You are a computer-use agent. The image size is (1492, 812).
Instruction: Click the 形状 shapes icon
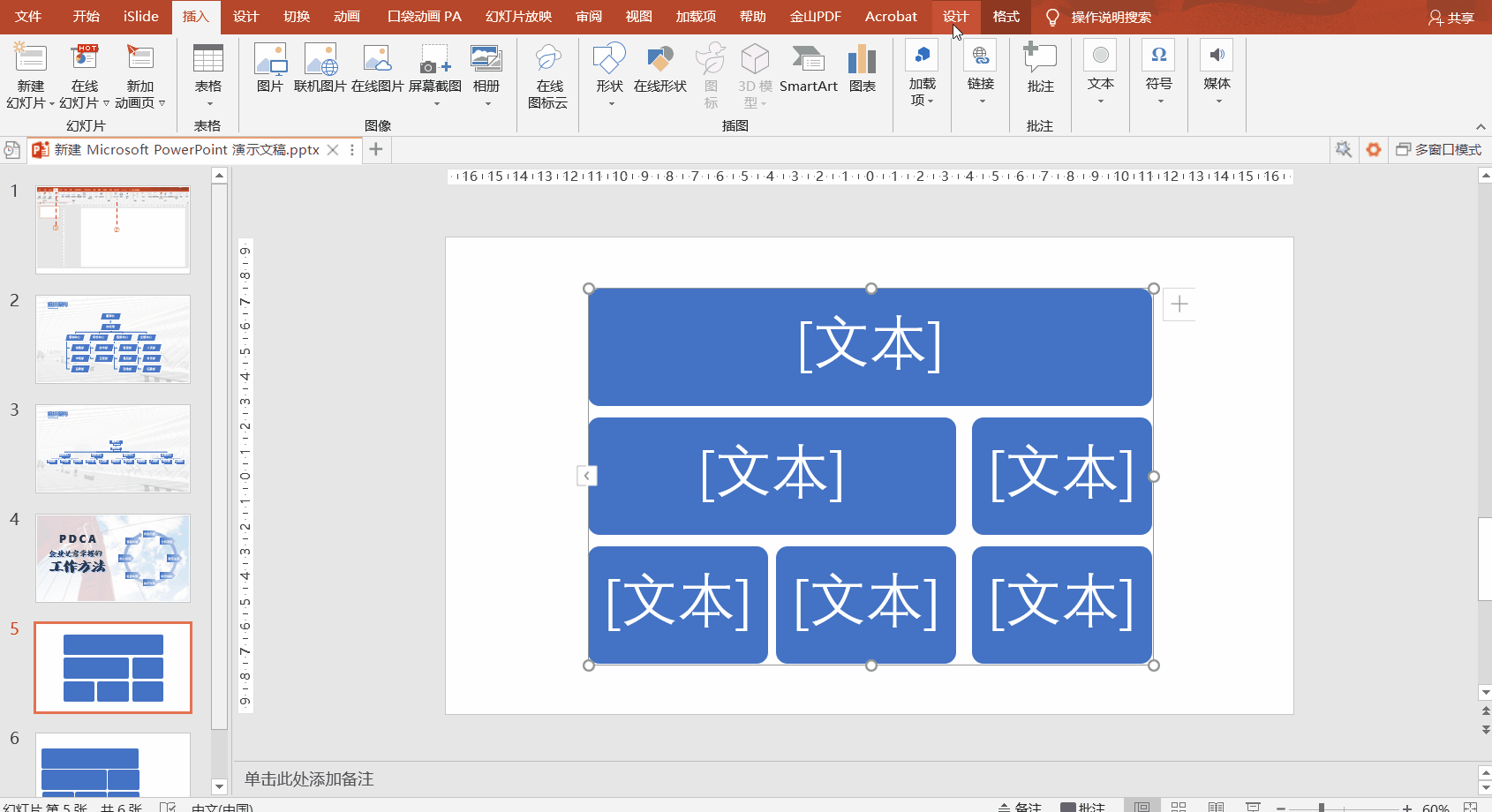[x=609, y=58]
